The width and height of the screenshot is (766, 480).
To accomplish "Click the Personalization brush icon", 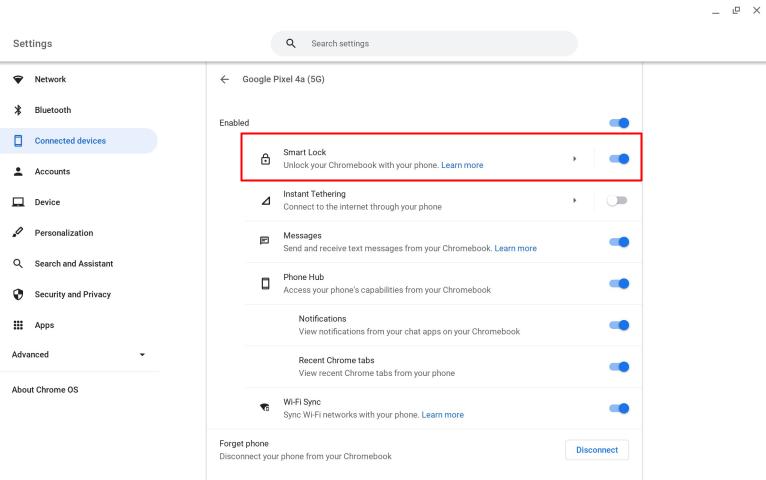I will pyautogui.click(x=18, y=232).
